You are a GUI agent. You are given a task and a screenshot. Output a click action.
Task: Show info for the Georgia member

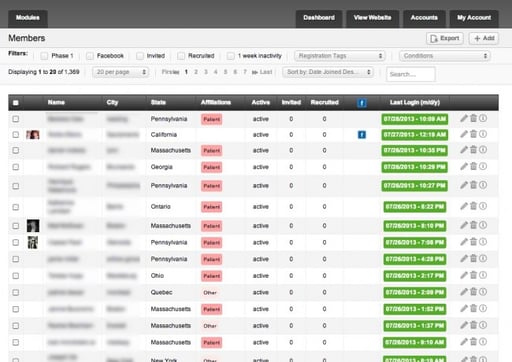pyautogui.click(x=483, y=166)
